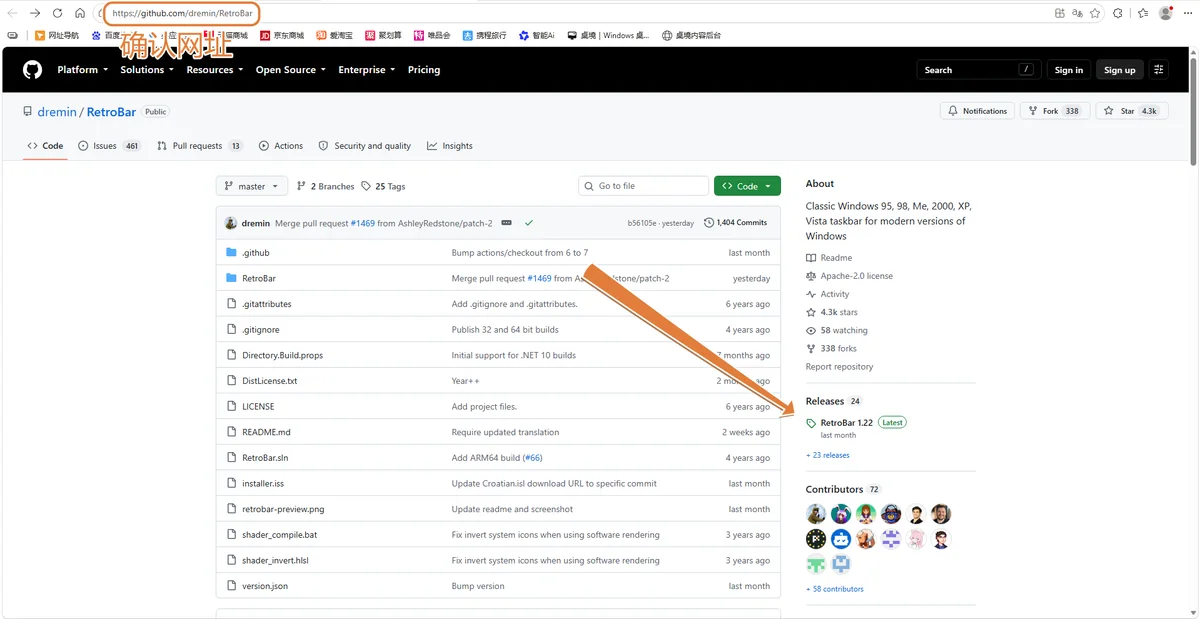Open the Open Source dropdown
Viewport: 1200px width, 619px height.
pos(291,70)
